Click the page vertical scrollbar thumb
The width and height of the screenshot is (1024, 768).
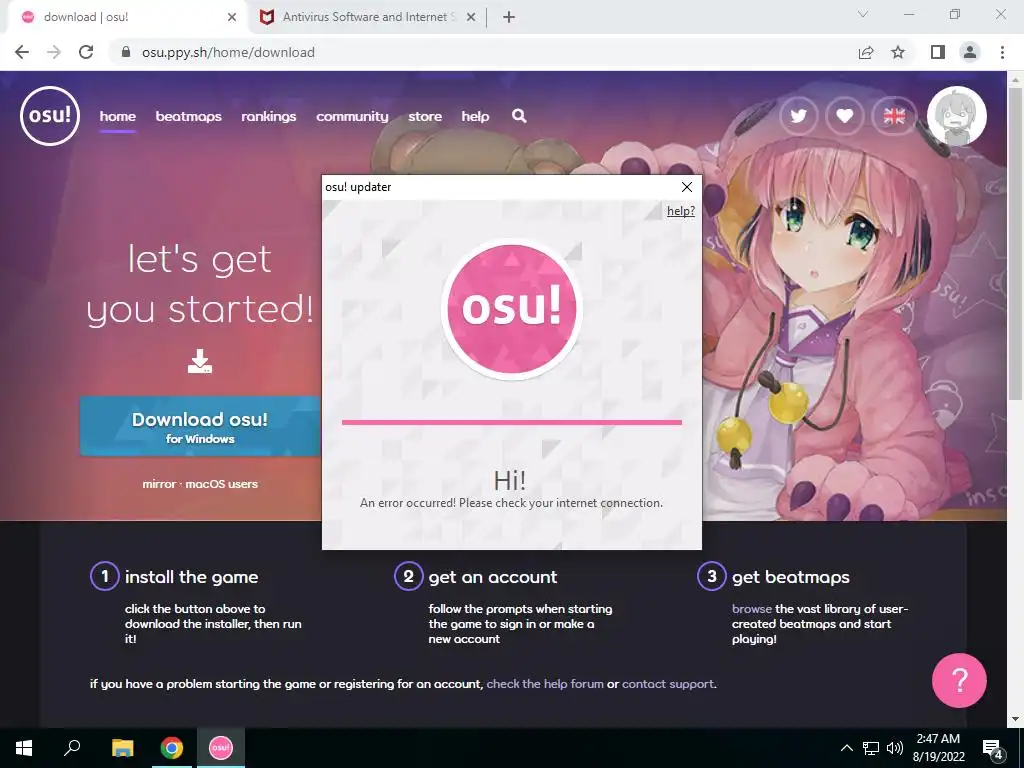tap(1015, 242)
